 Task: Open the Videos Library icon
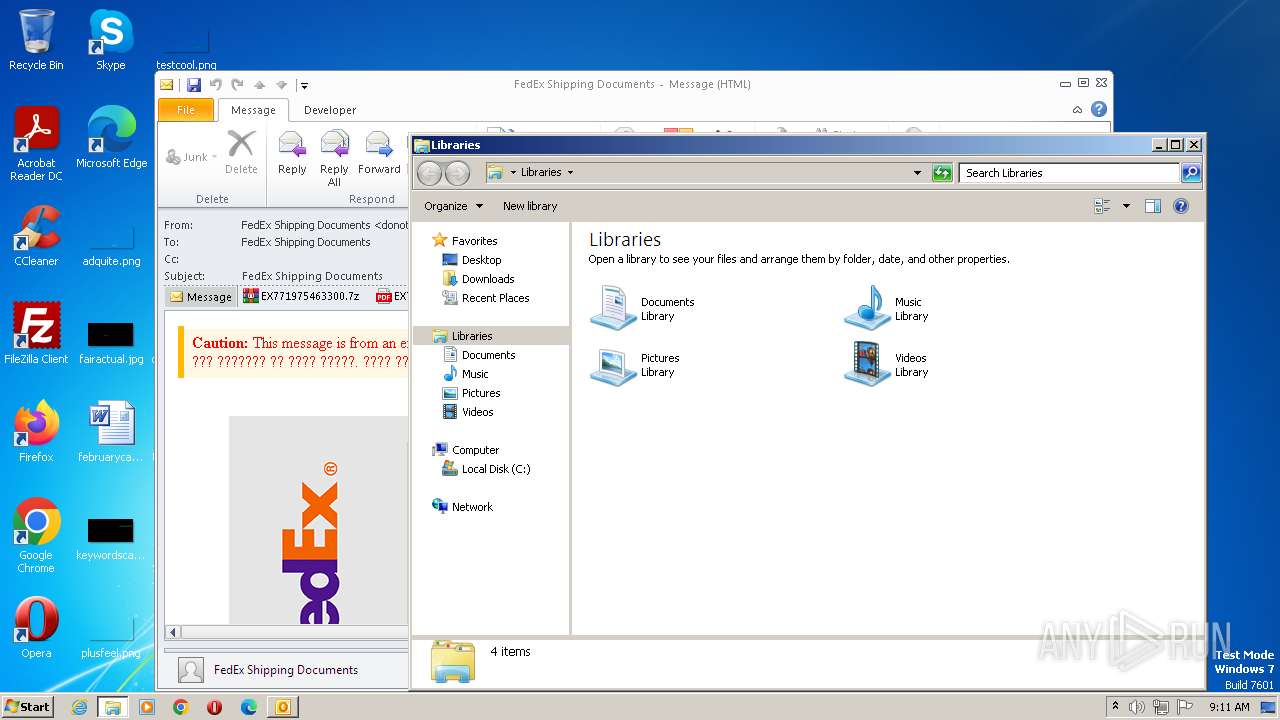click(x=867, y=365)
